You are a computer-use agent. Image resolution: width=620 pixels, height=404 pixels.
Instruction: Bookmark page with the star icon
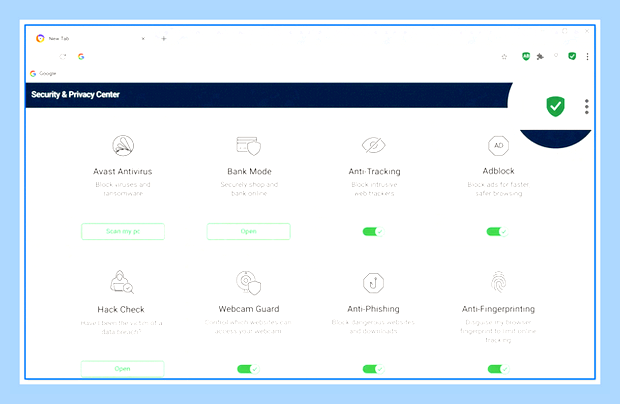(x=504, y=57)
